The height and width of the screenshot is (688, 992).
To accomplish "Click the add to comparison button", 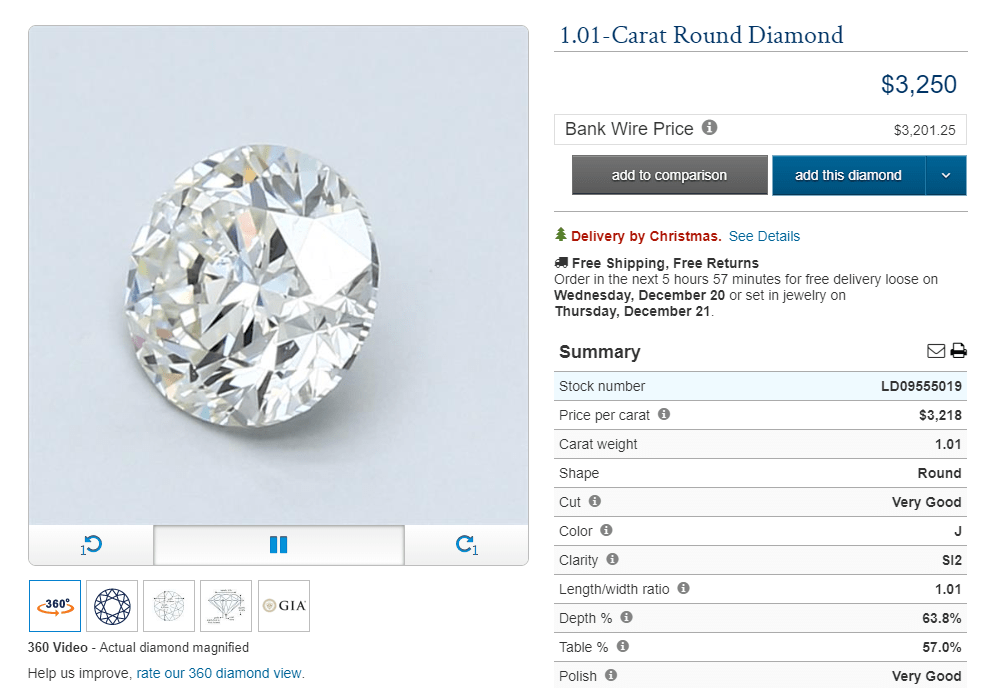I will [669, 174].
